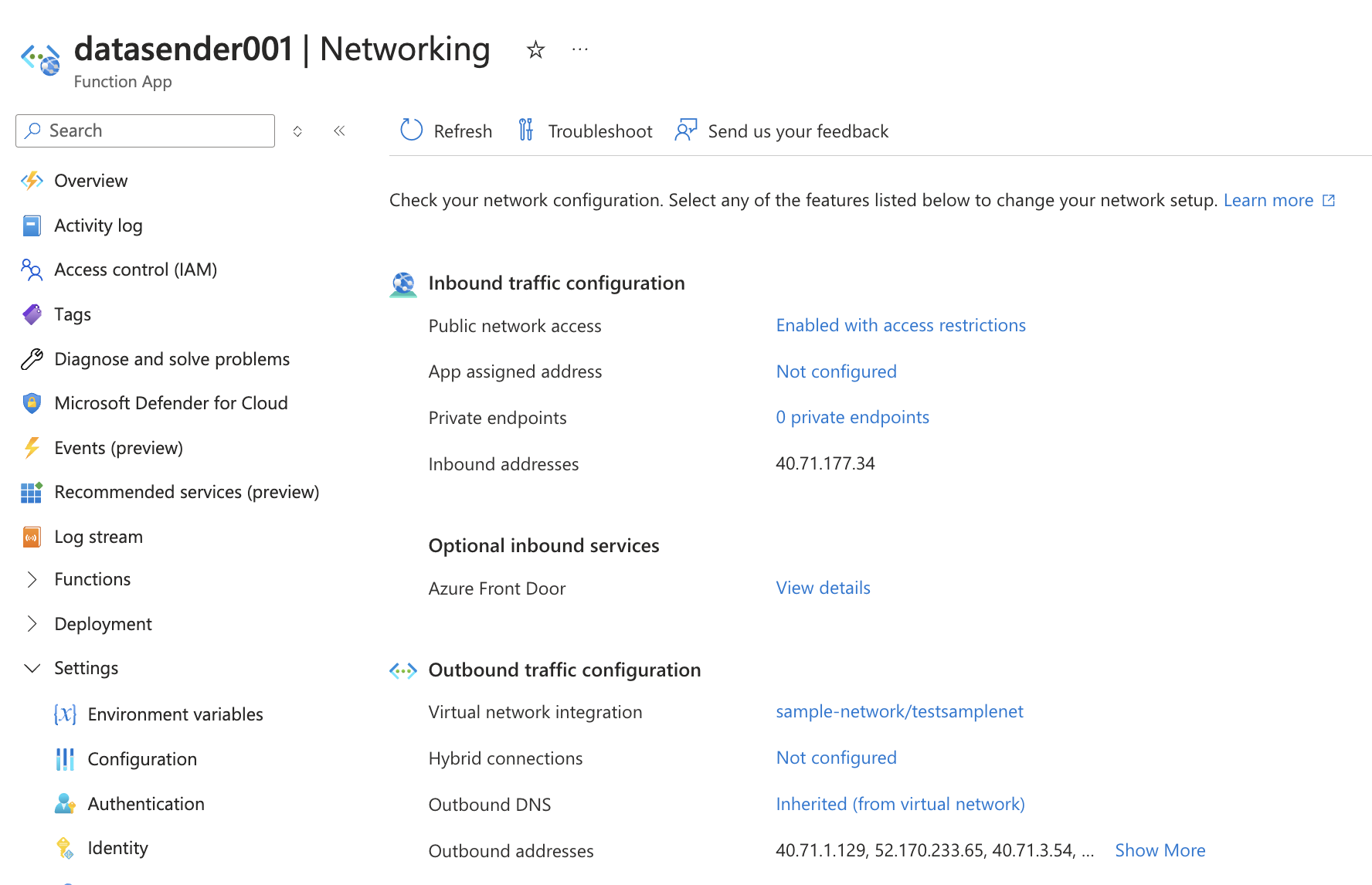
Task: Open Microsoft Defender for Cloud
Action: (171, 403)
